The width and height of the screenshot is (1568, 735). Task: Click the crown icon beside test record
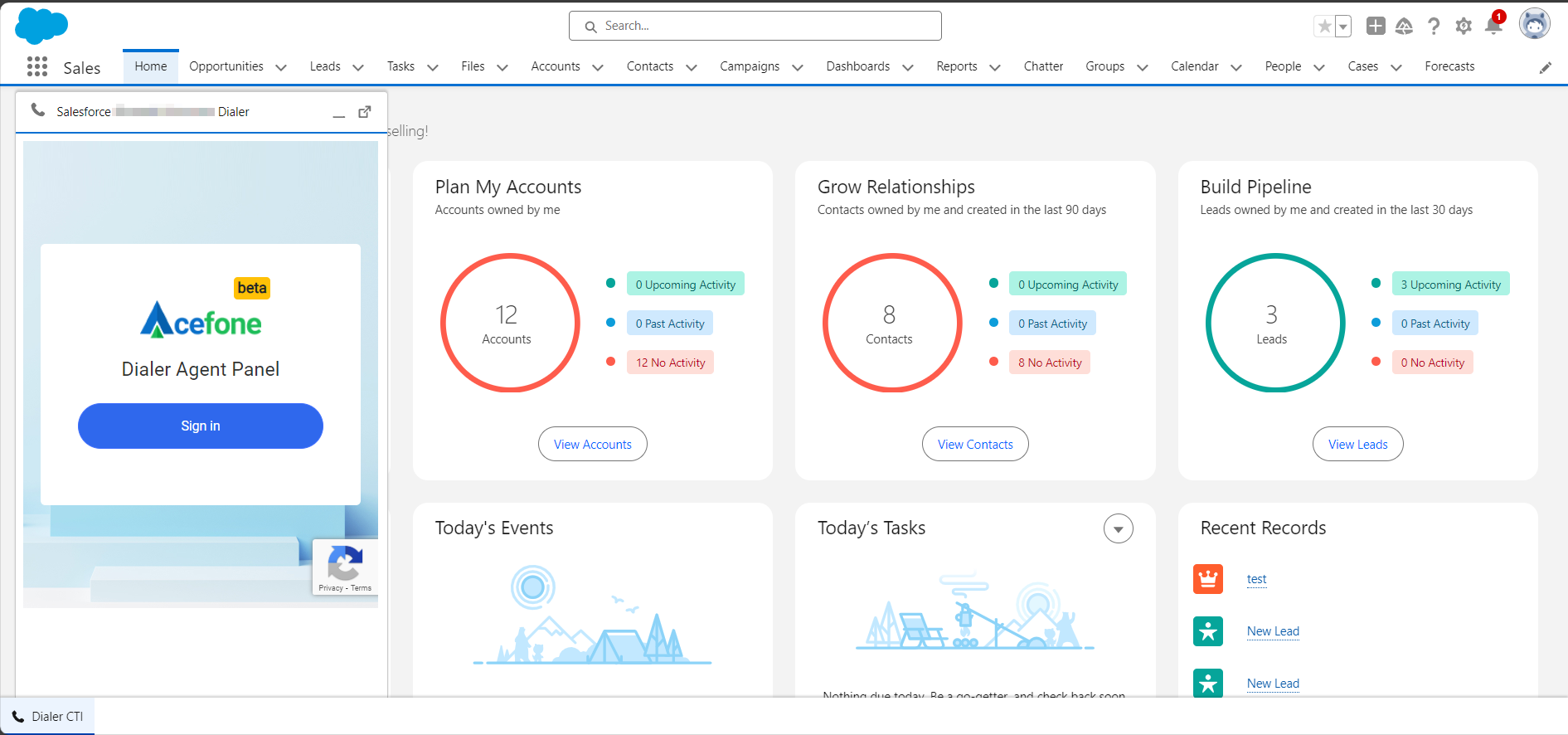1208,579
